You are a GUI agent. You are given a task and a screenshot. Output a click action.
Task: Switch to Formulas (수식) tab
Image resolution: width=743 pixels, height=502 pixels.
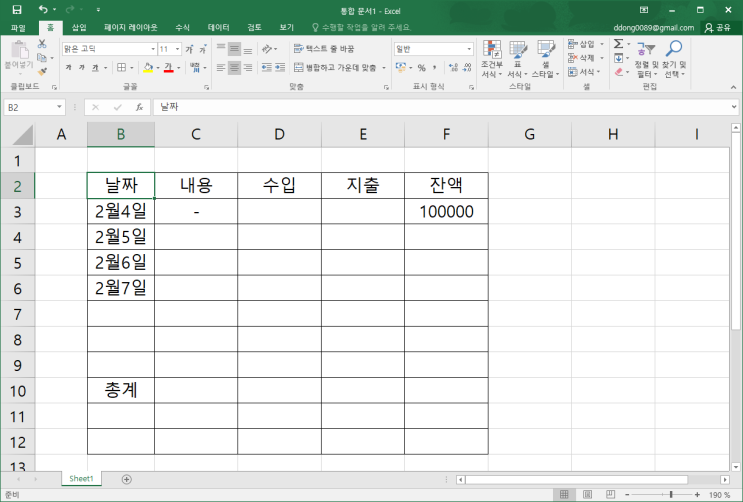point(182,27)
